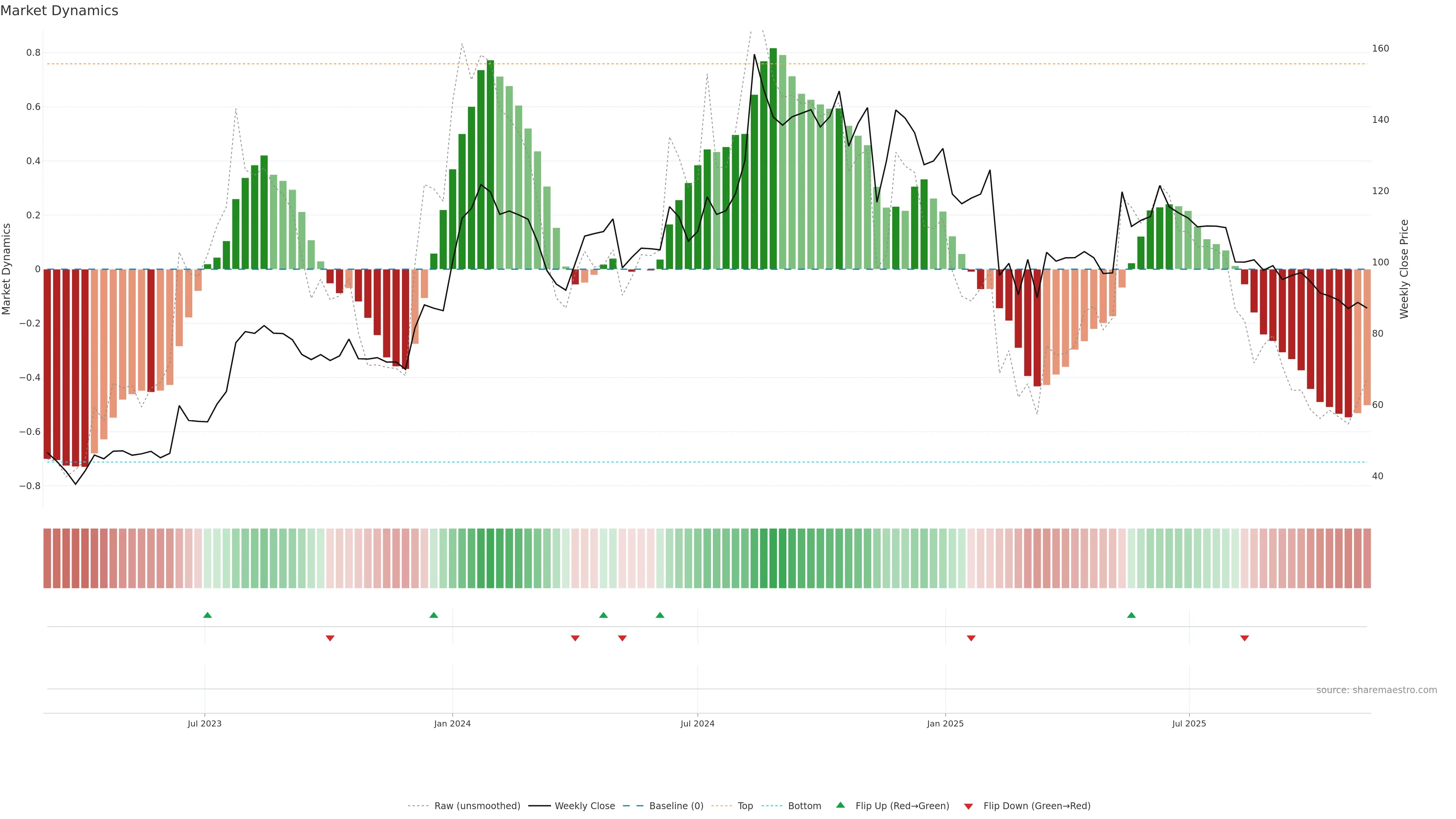Image resolution: width=1456 pixels, height=819 pixels.
Task: Click the Weekly Close Price axis title
Action: pyautogui.click(x=1404, y=269)
